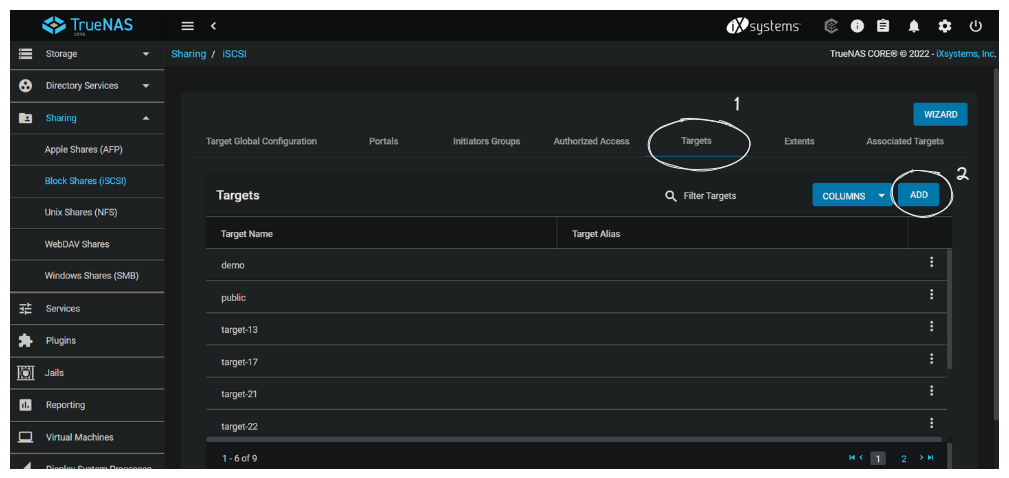Go to first page icon
Viewport: 1009px width, 478px height.
852,457
